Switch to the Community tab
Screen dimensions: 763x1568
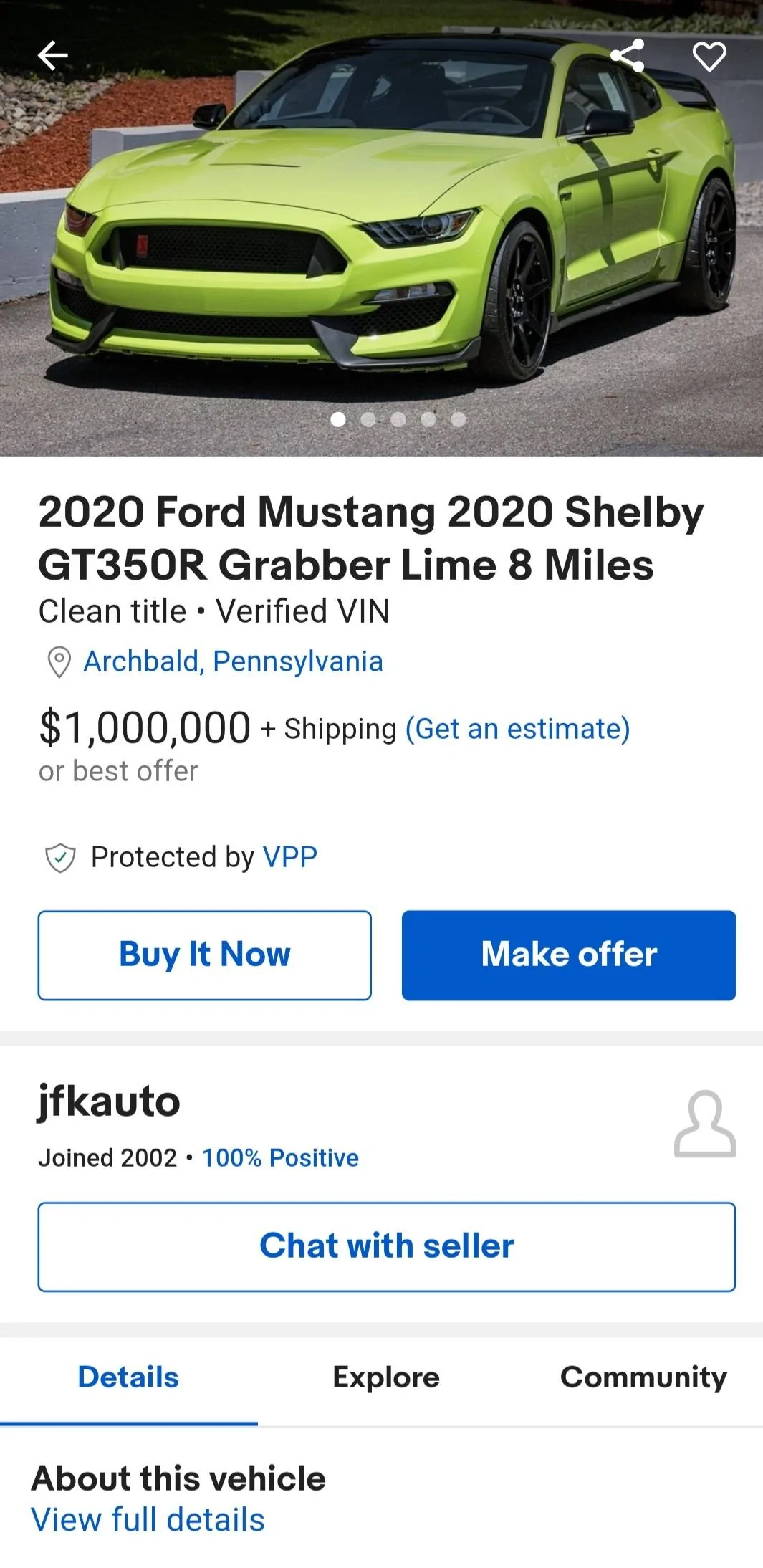tap(643, 1377)
